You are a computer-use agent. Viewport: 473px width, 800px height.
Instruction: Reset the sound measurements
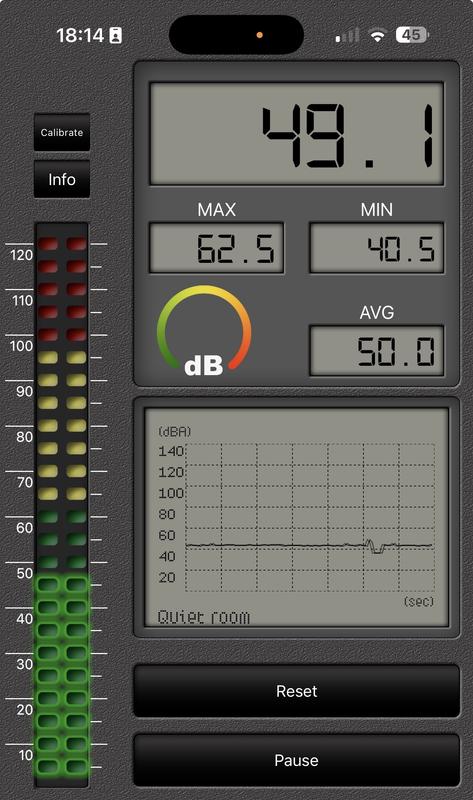point(296,691)
